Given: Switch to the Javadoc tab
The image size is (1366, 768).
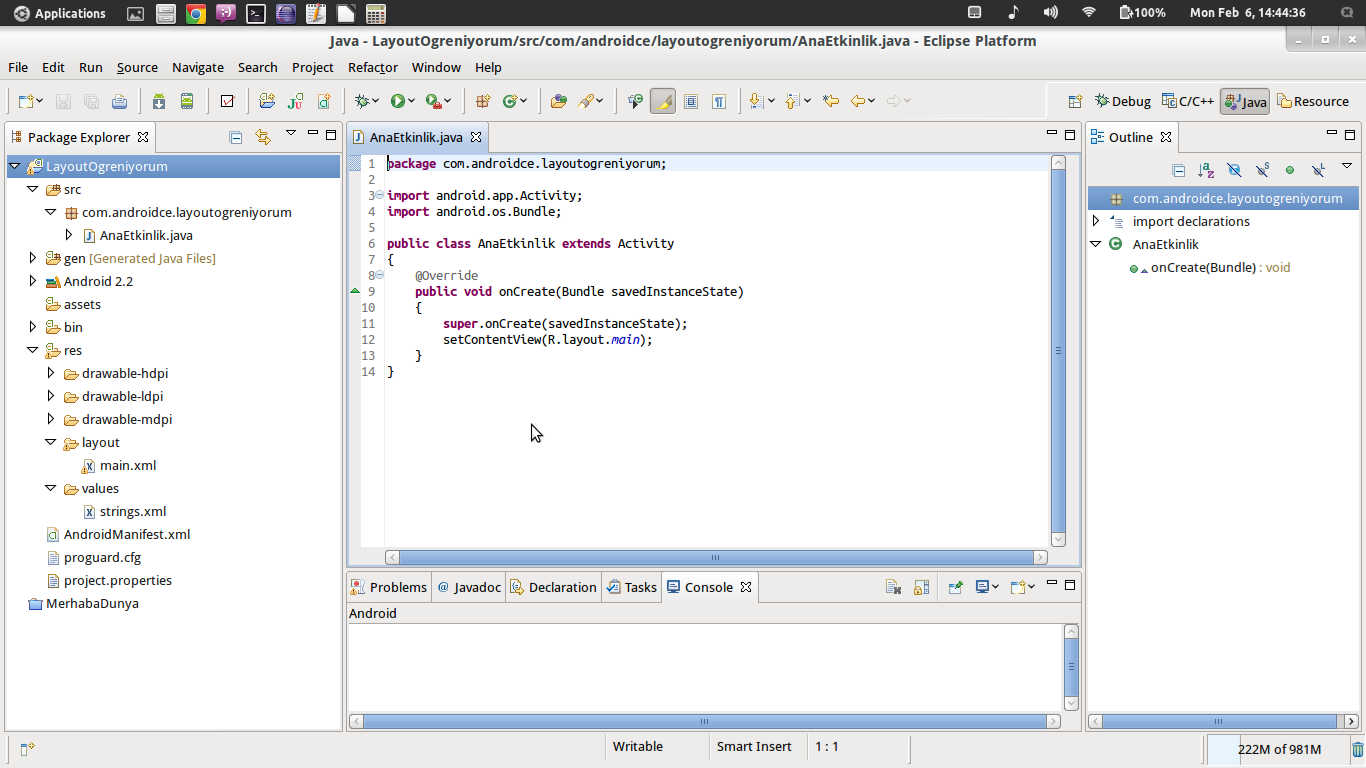Looking at the screenshot, I should (x=469, y=587).
